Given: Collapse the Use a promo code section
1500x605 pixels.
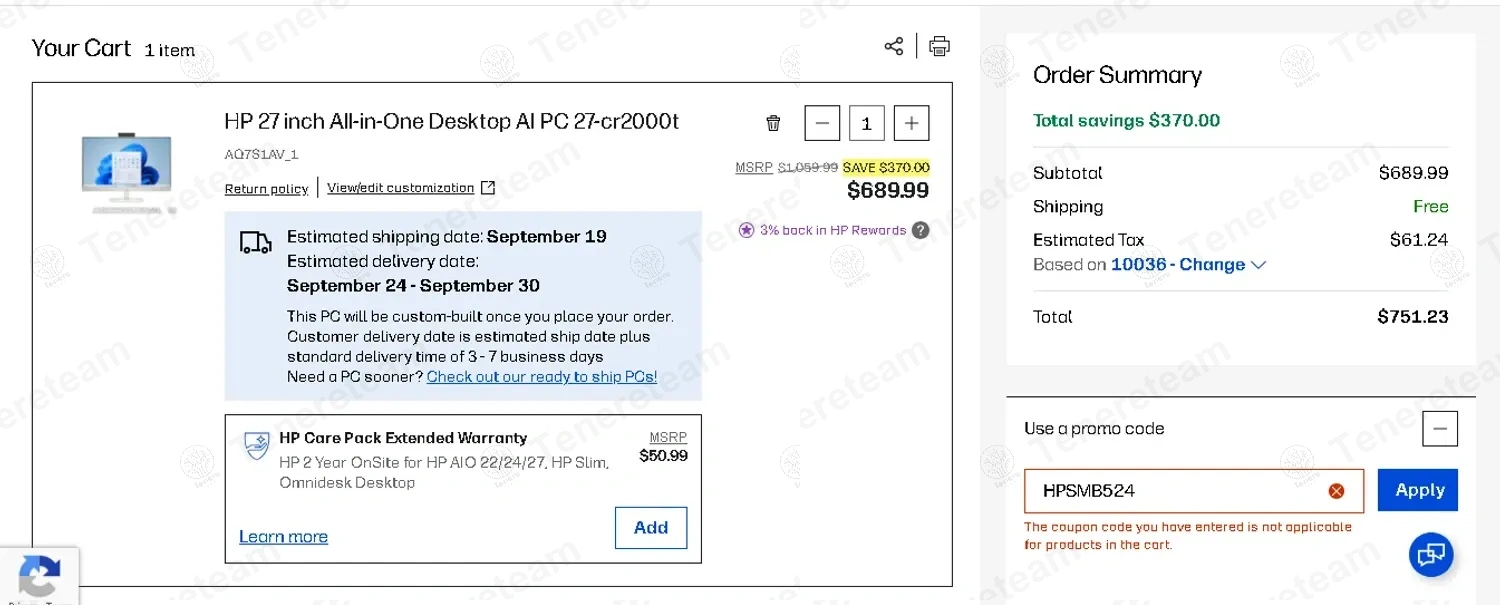Looking at the screenshot, I should (1439, 429).
